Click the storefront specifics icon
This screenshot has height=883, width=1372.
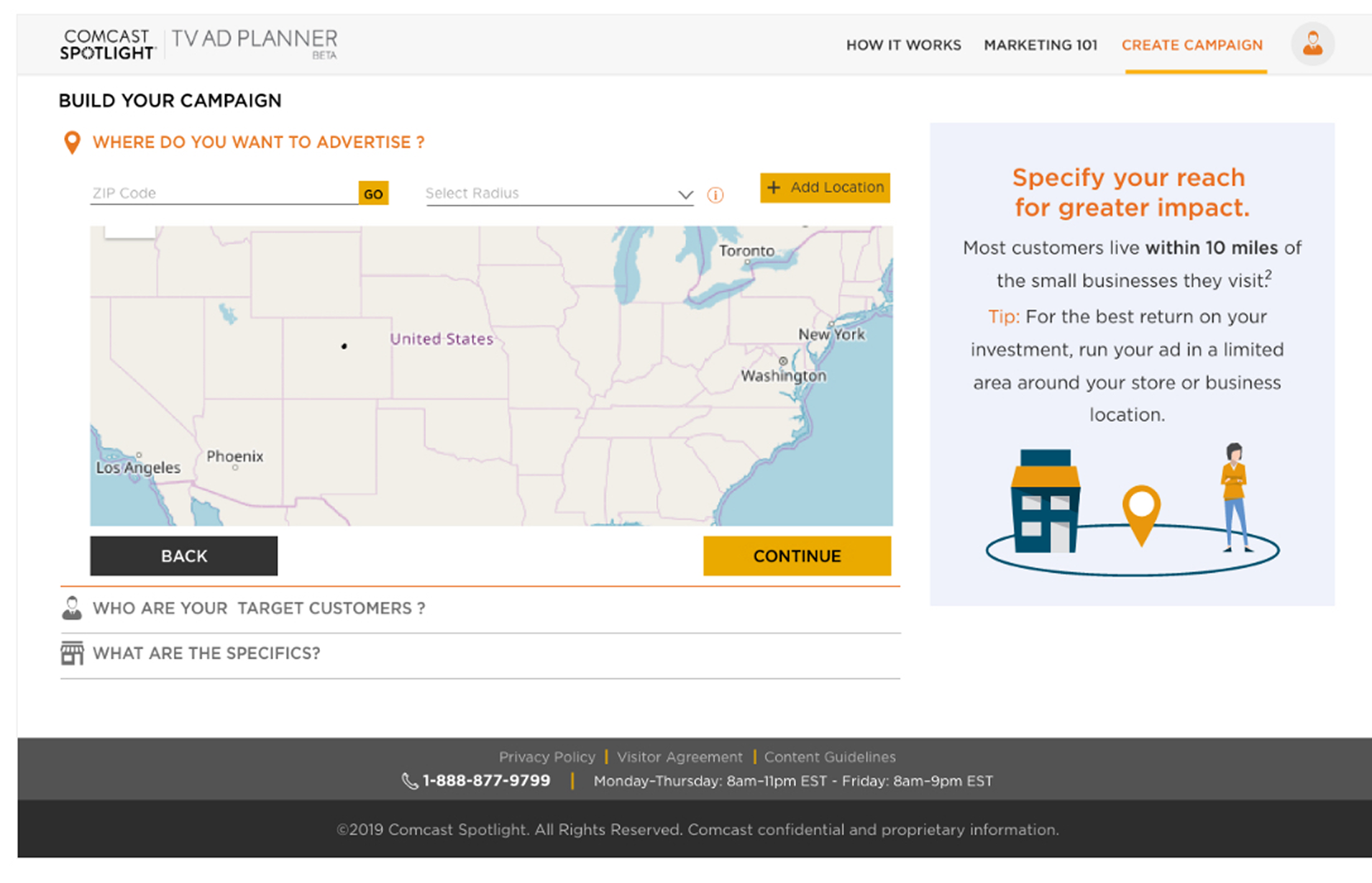[x=72, y=653]
